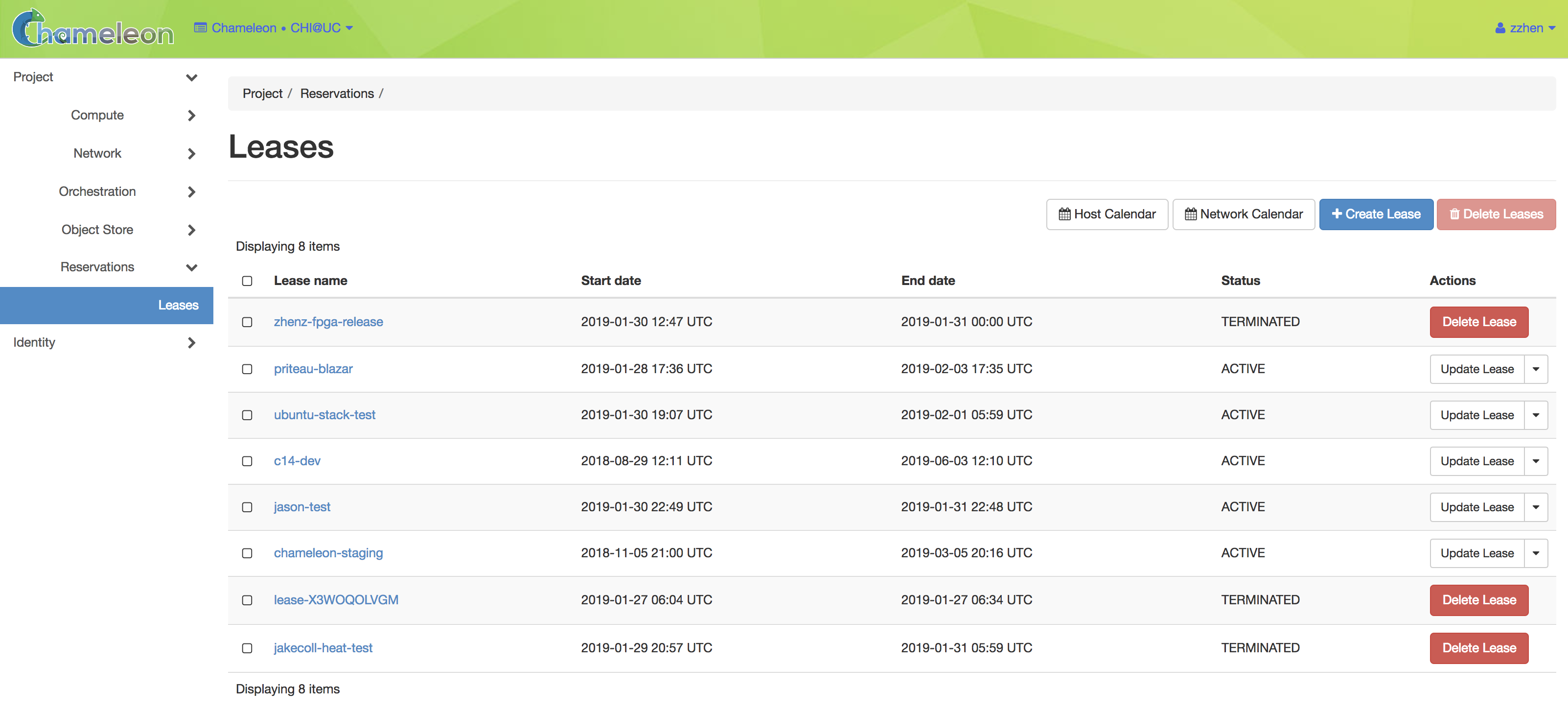Open actions dropdown for c14-dev
This screenshot has width=1568, height=713.
(1535, 461)
